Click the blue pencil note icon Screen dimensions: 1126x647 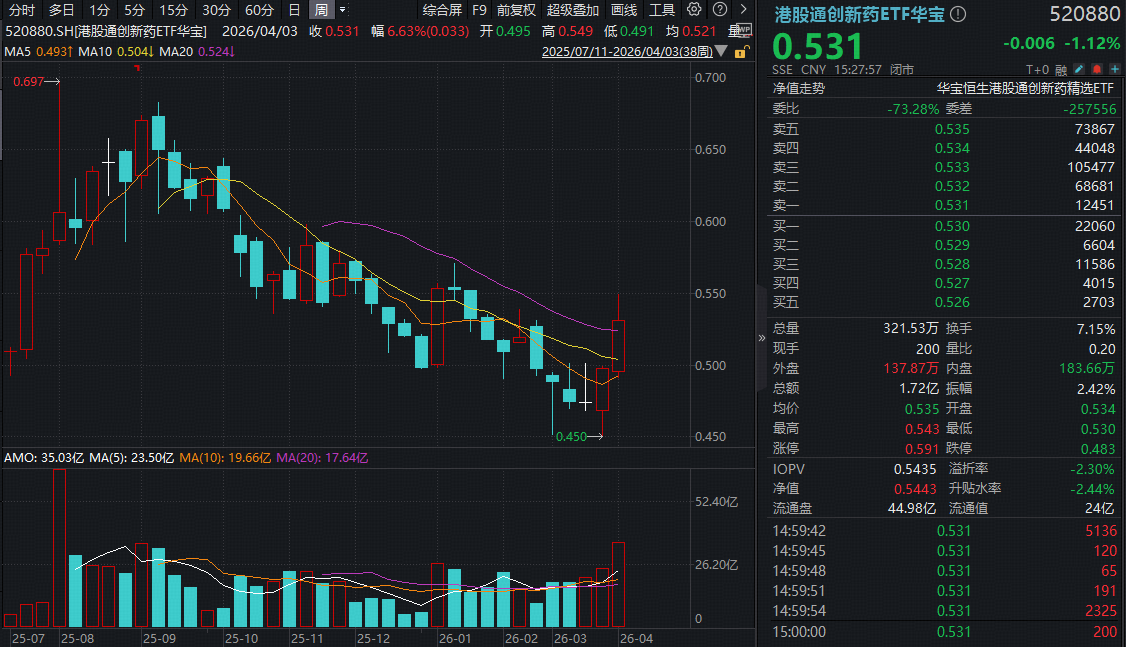(1077, 70)
